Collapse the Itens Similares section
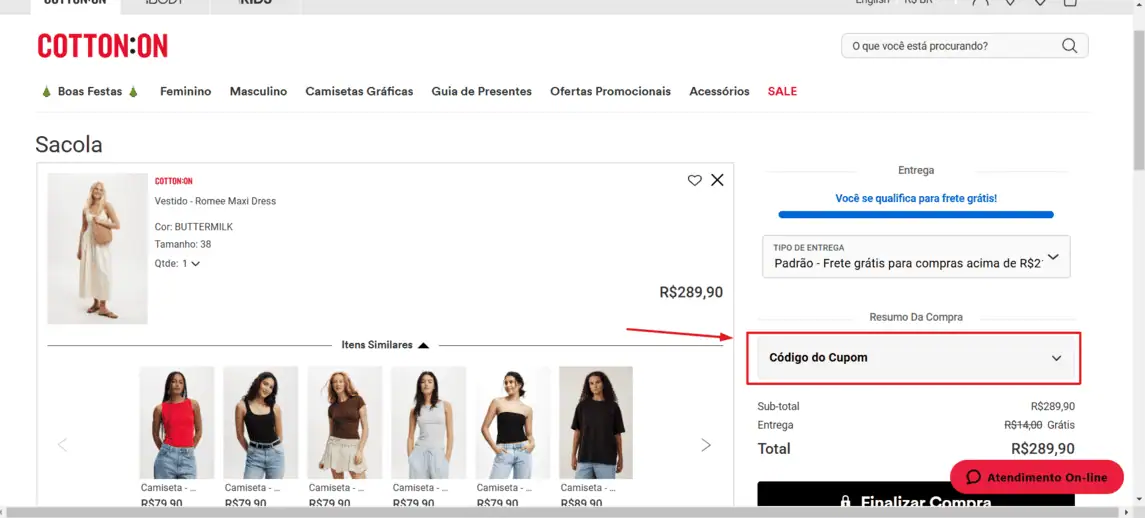 423,345
